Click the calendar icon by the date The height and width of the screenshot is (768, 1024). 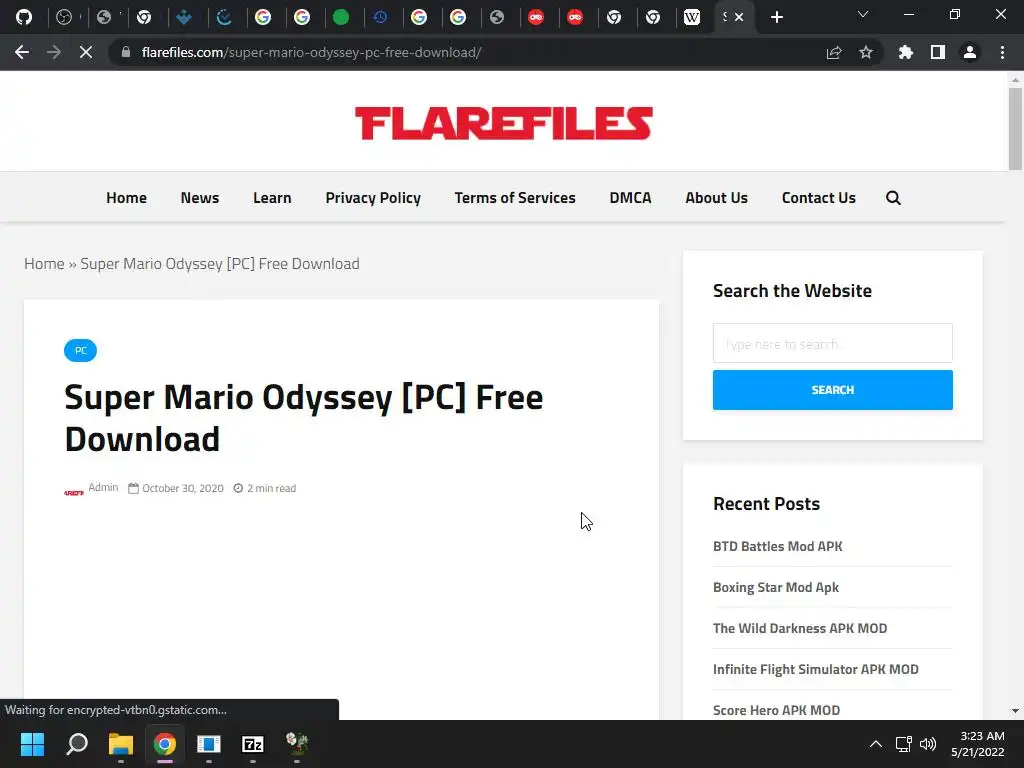133,488
